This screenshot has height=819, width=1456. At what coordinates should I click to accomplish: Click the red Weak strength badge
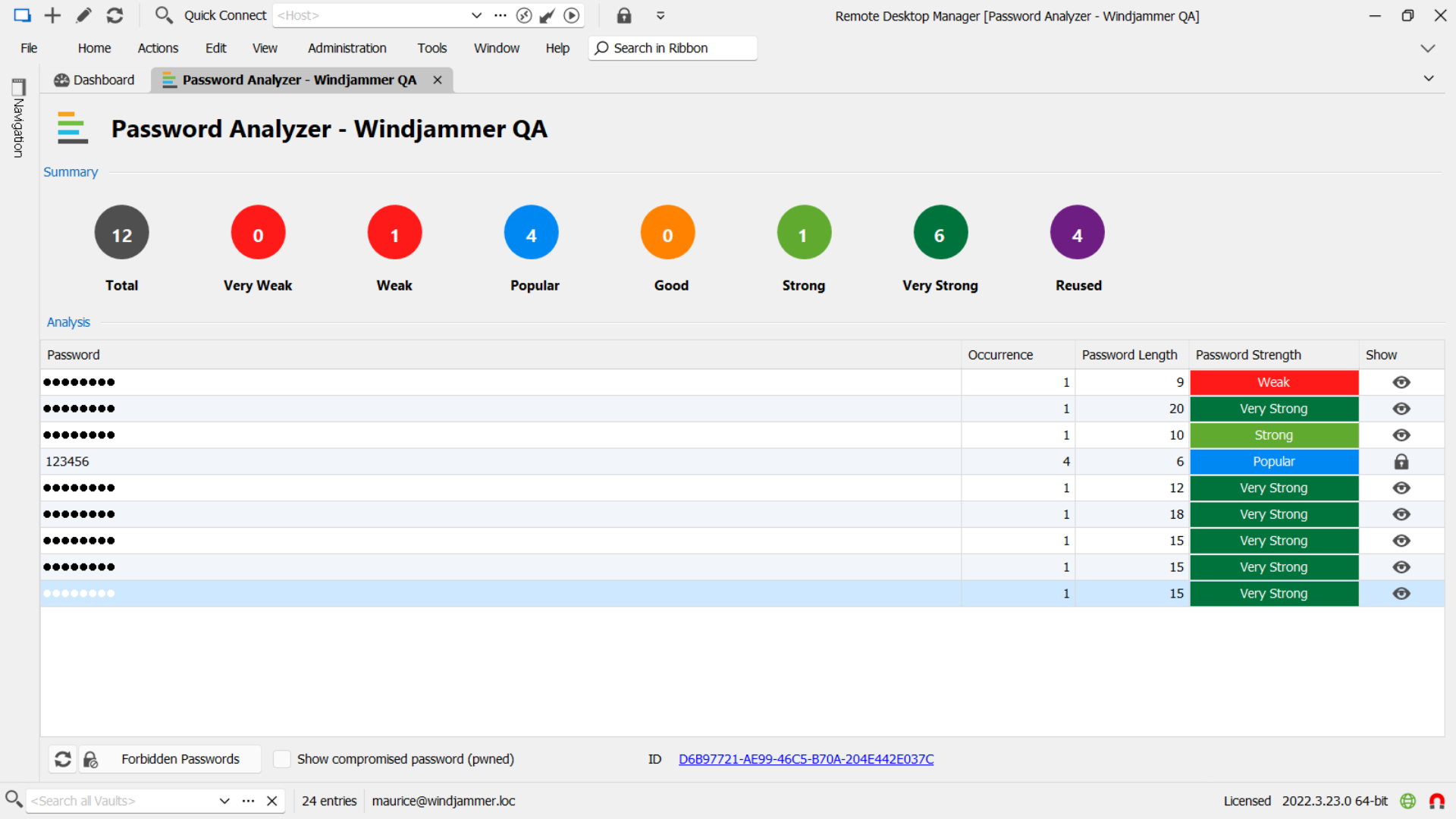pyautogui.click(x=1273, y=382)
